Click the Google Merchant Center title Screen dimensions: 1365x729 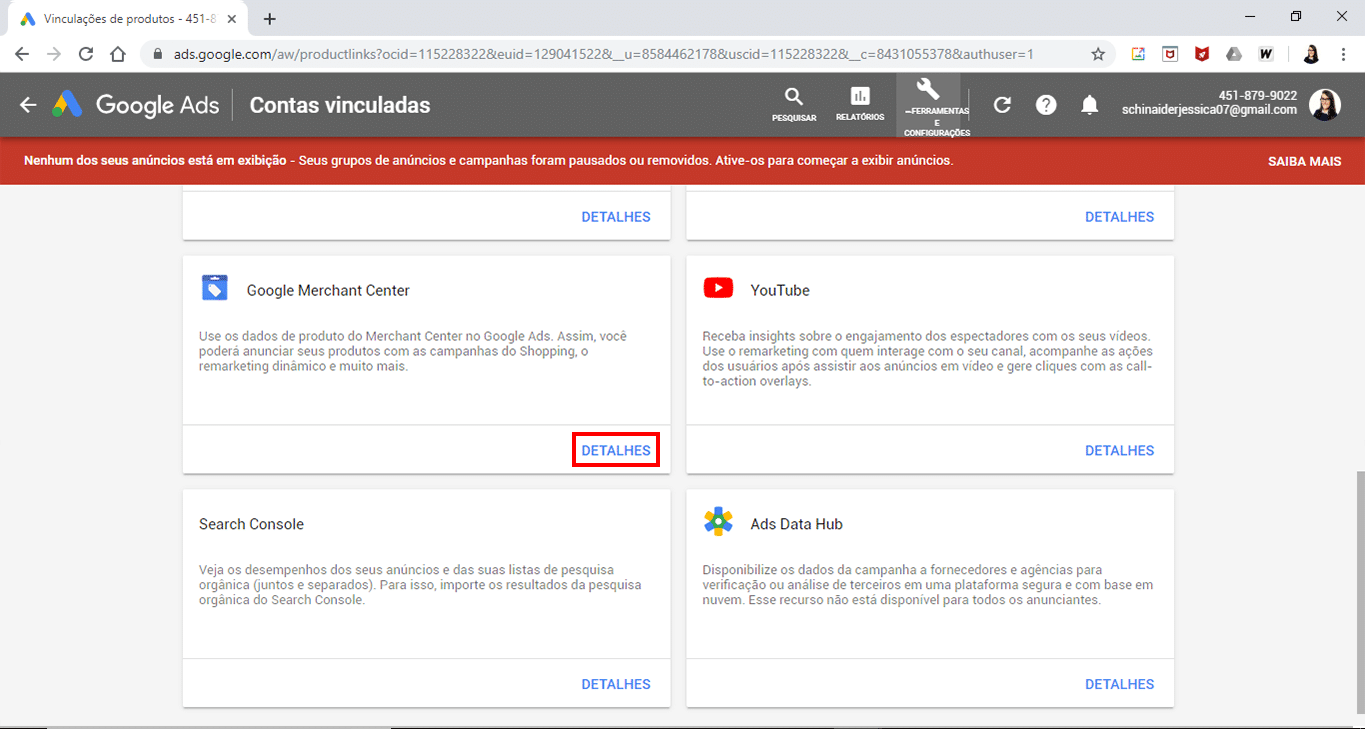click(328, 290)
